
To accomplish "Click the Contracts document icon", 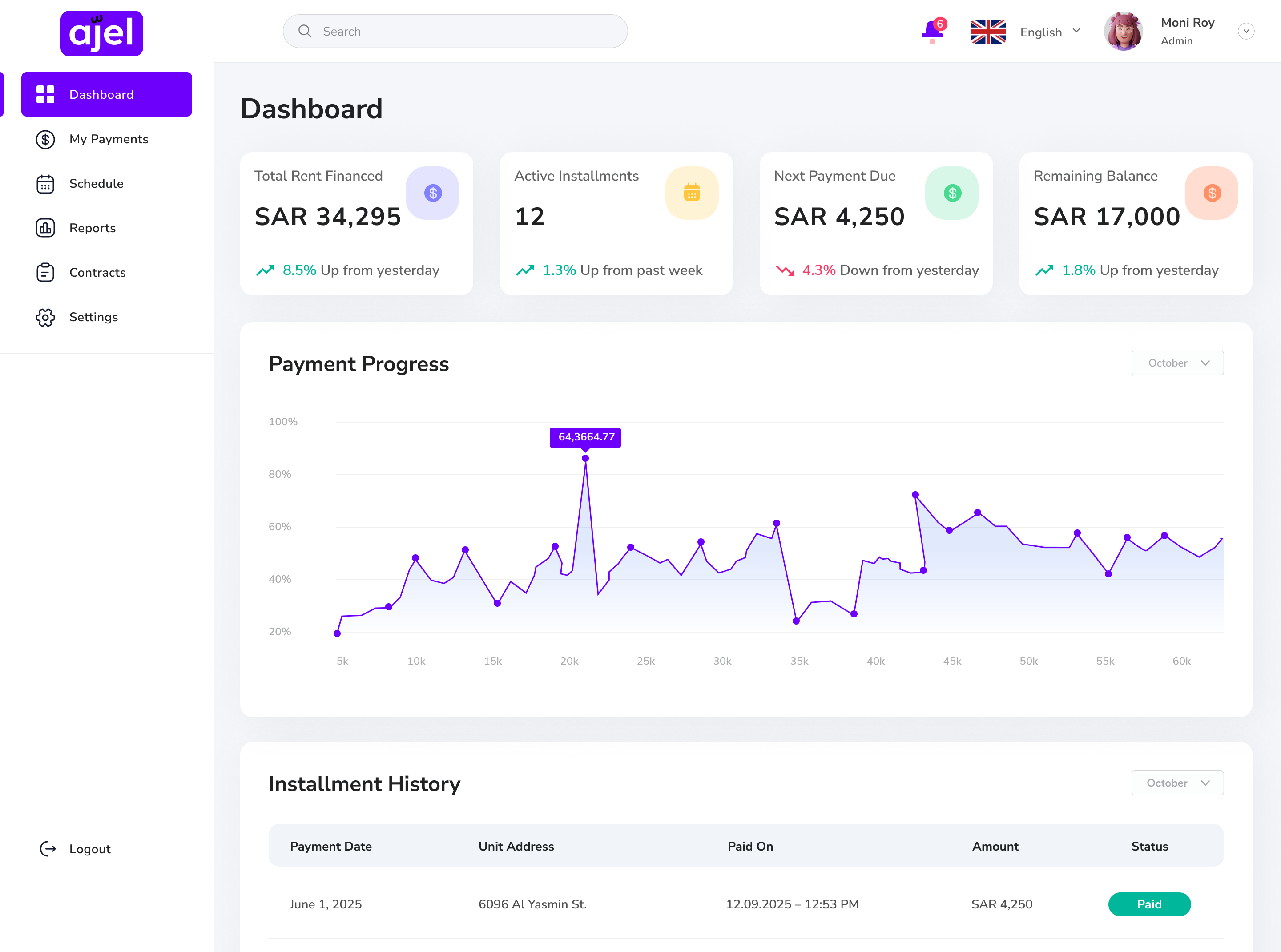I will point(45,272).
